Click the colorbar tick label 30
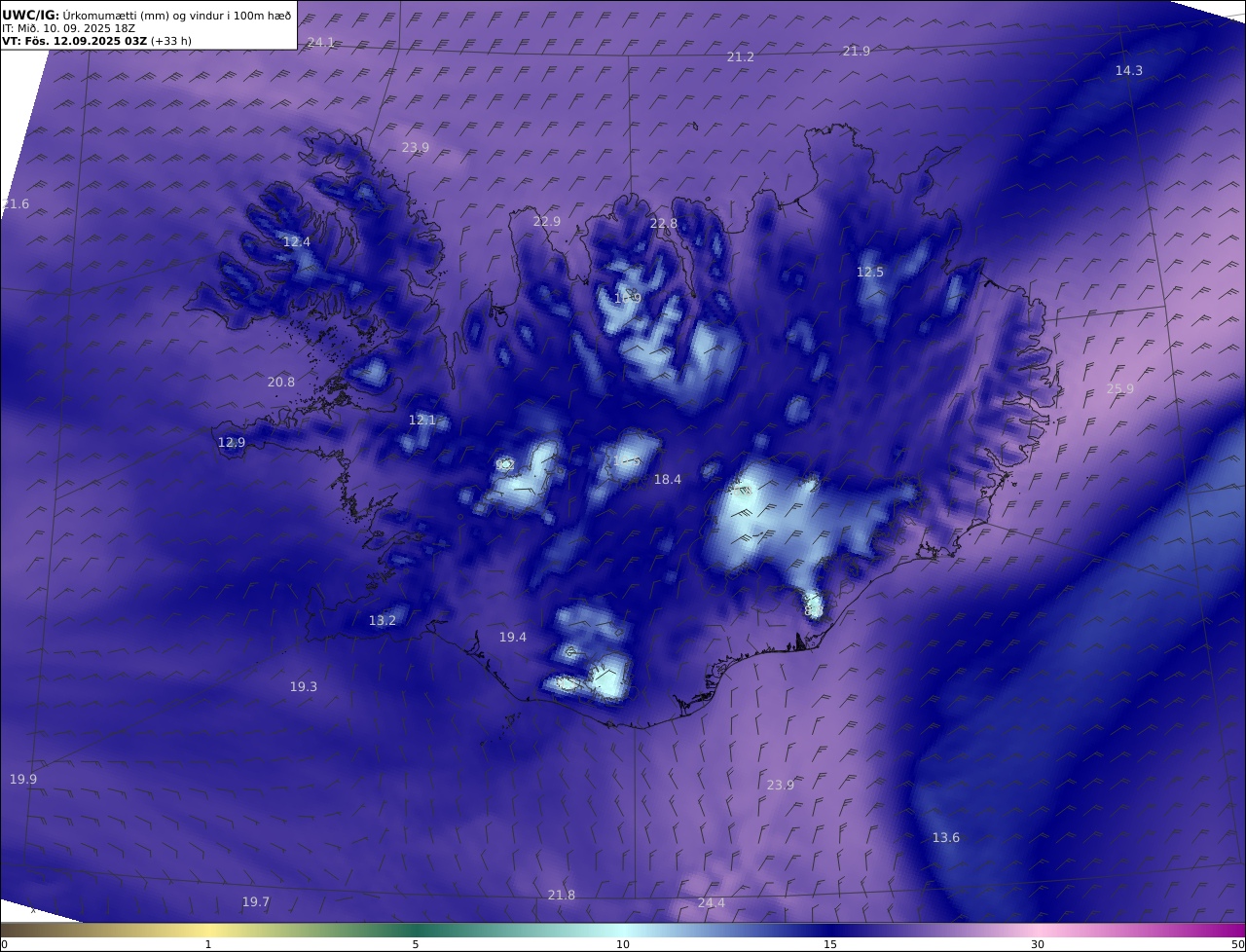 (x=1038, y=944)
